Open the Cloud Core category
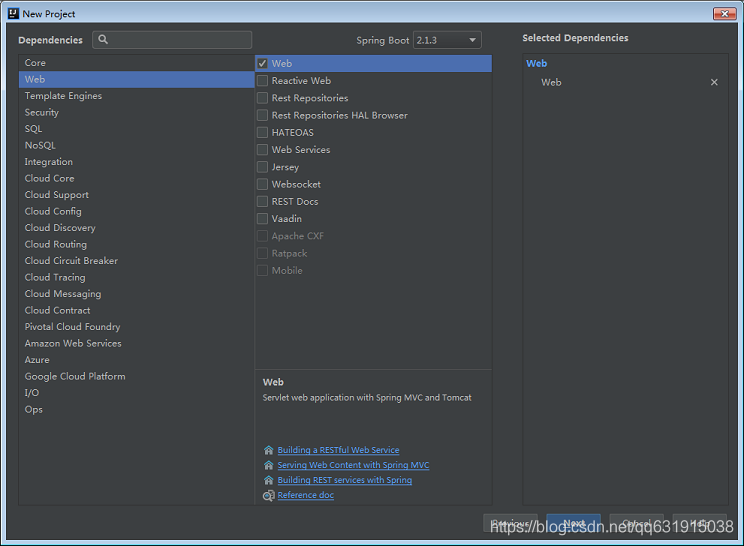The width and height of the screenshot is (744, 546). tap(136, 178)
